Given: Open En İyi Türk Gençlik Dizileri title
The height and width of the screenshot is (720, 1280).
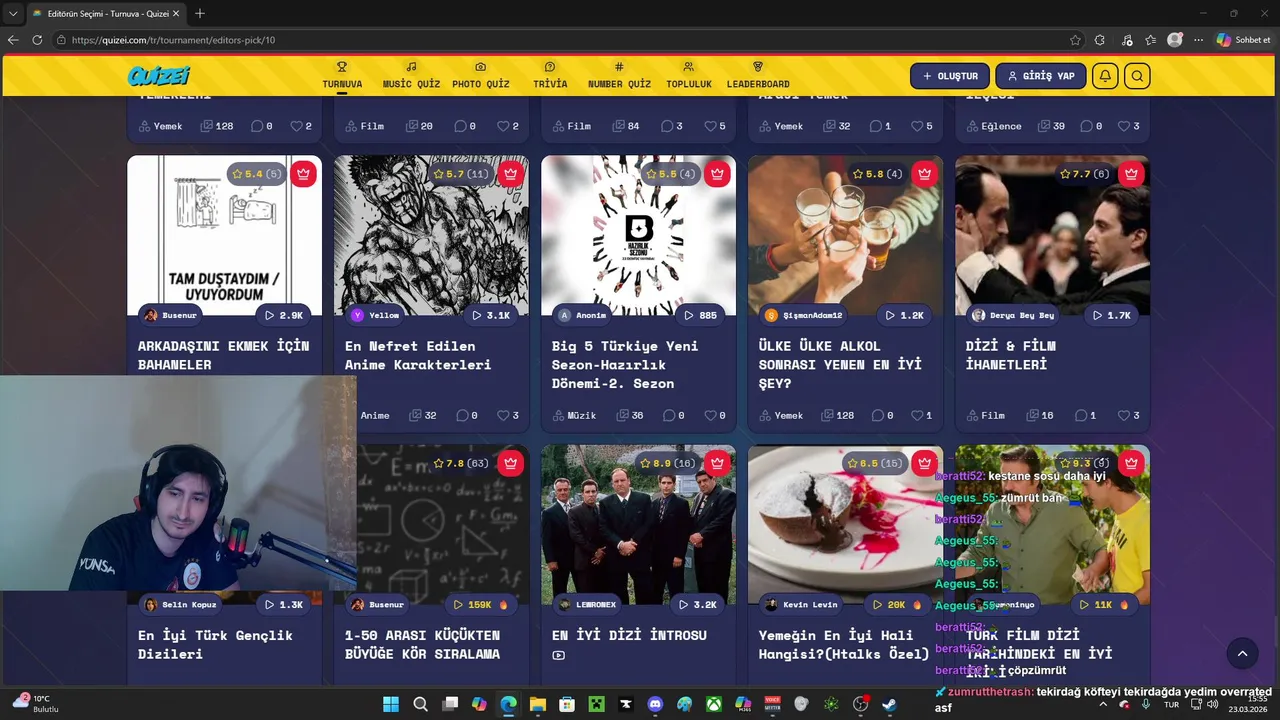Looking at the screenshot, I should click(x=215, y=644).
